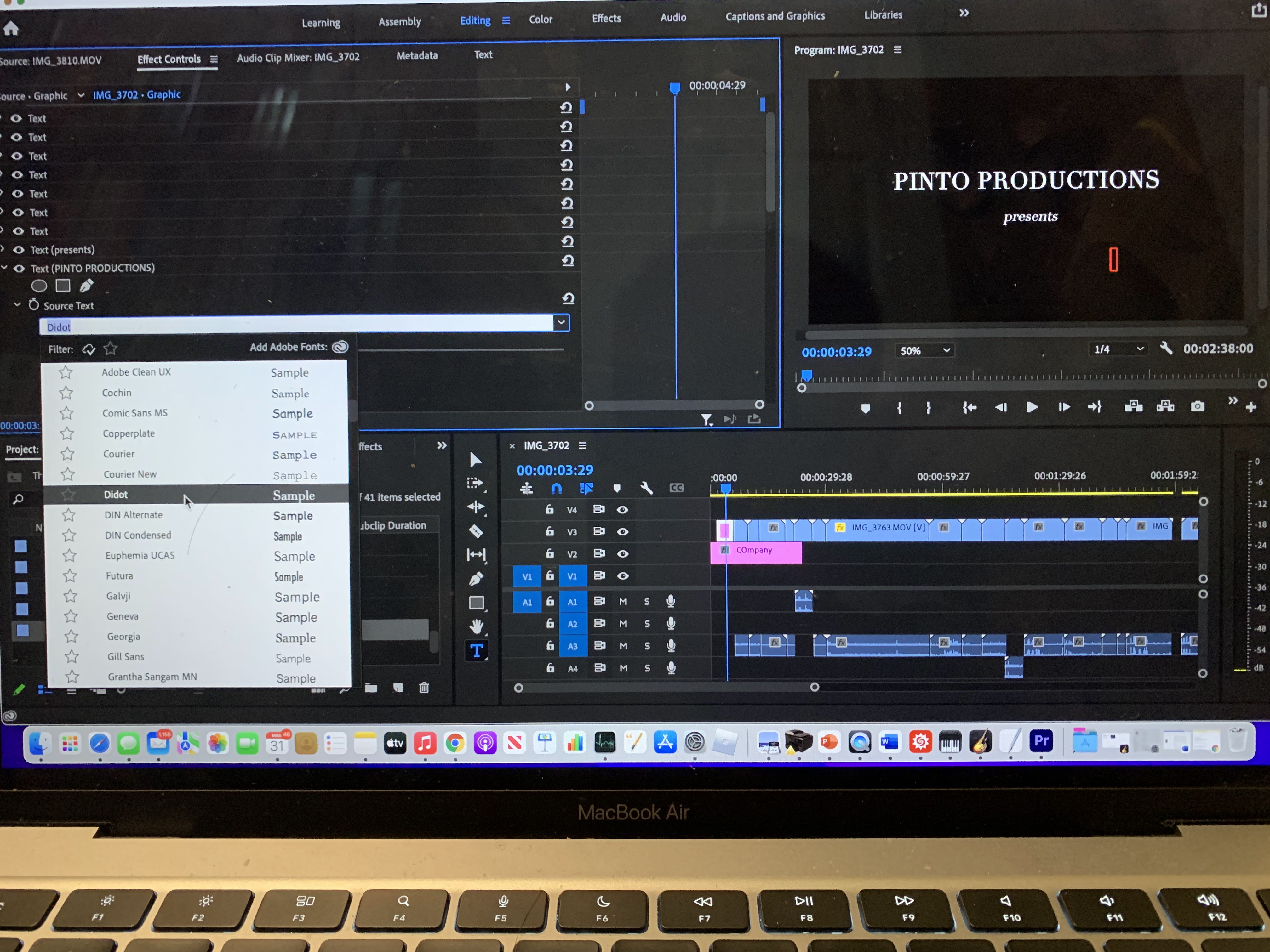1270x952 pixels.
Task: Mute audio track A1
Action: tap(623, 601)
